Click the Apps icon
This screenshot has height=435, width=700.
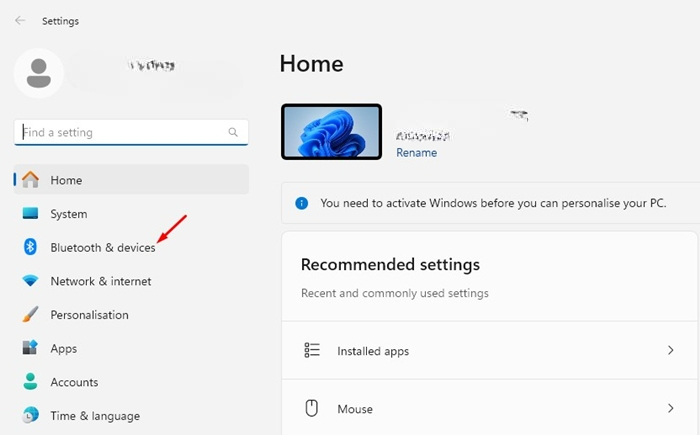point(30,347)
